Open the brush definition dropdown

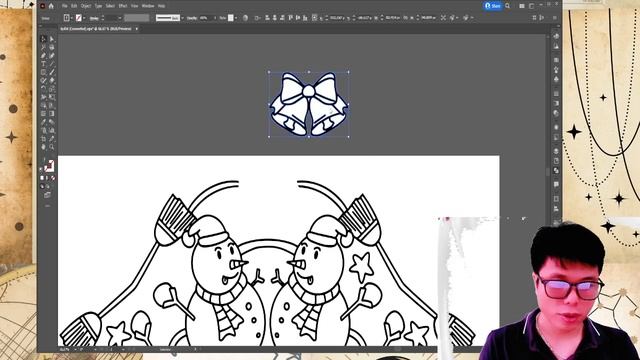182,18
